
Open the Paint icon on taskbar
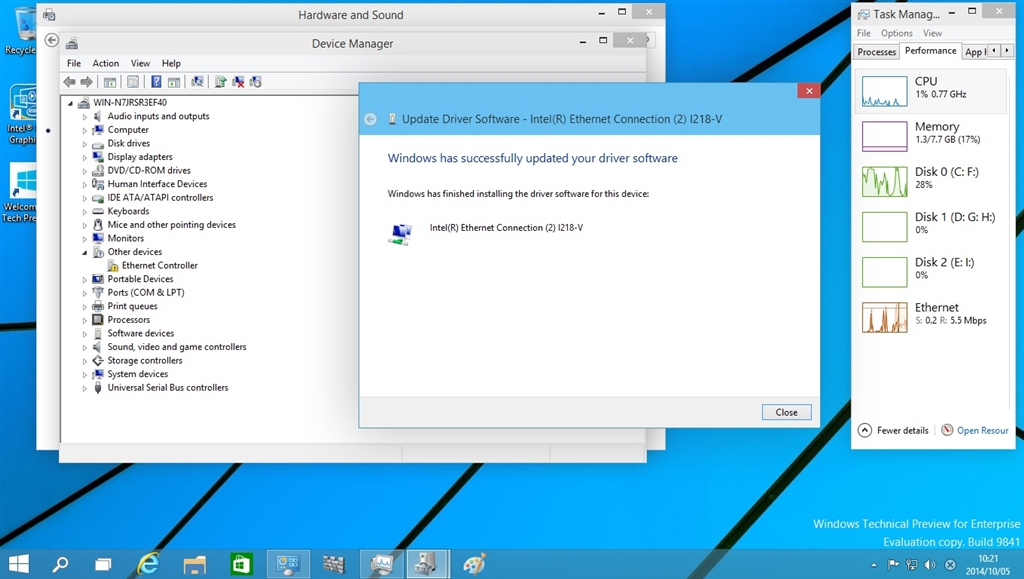click(474, 564)
